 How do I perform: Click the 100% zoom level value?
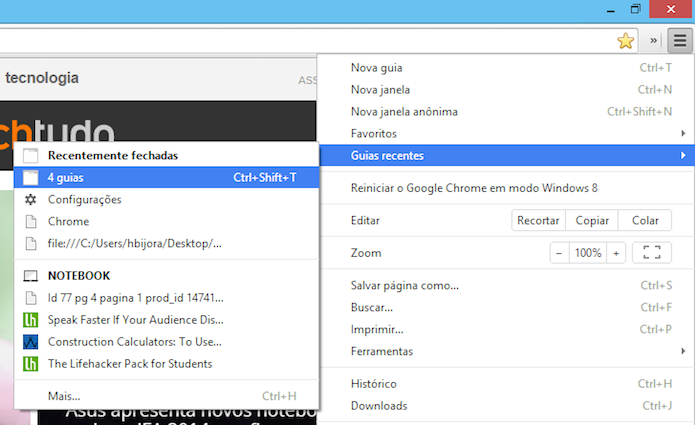[588, 253]
